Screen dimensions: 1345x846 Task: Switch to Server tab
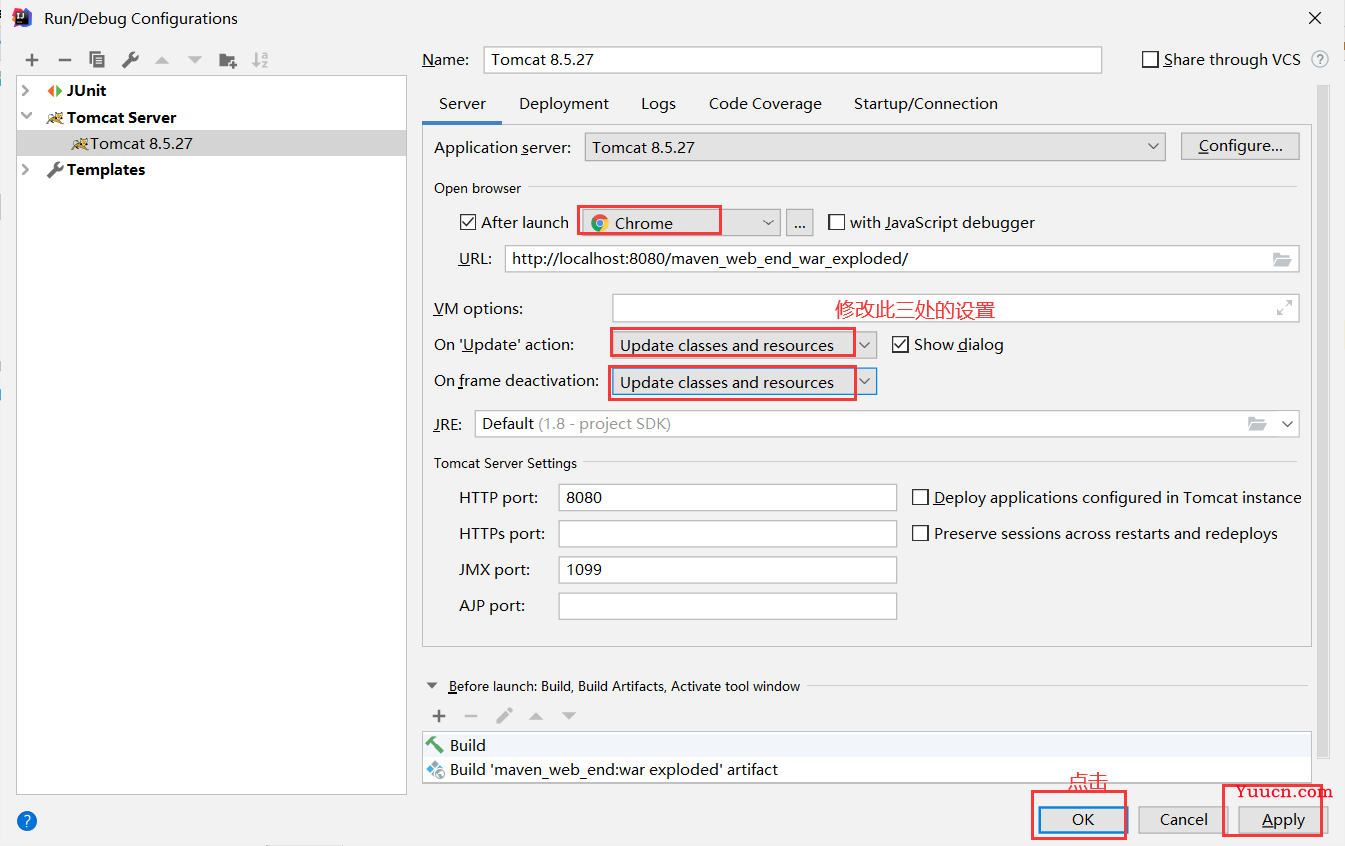(462, 104)
